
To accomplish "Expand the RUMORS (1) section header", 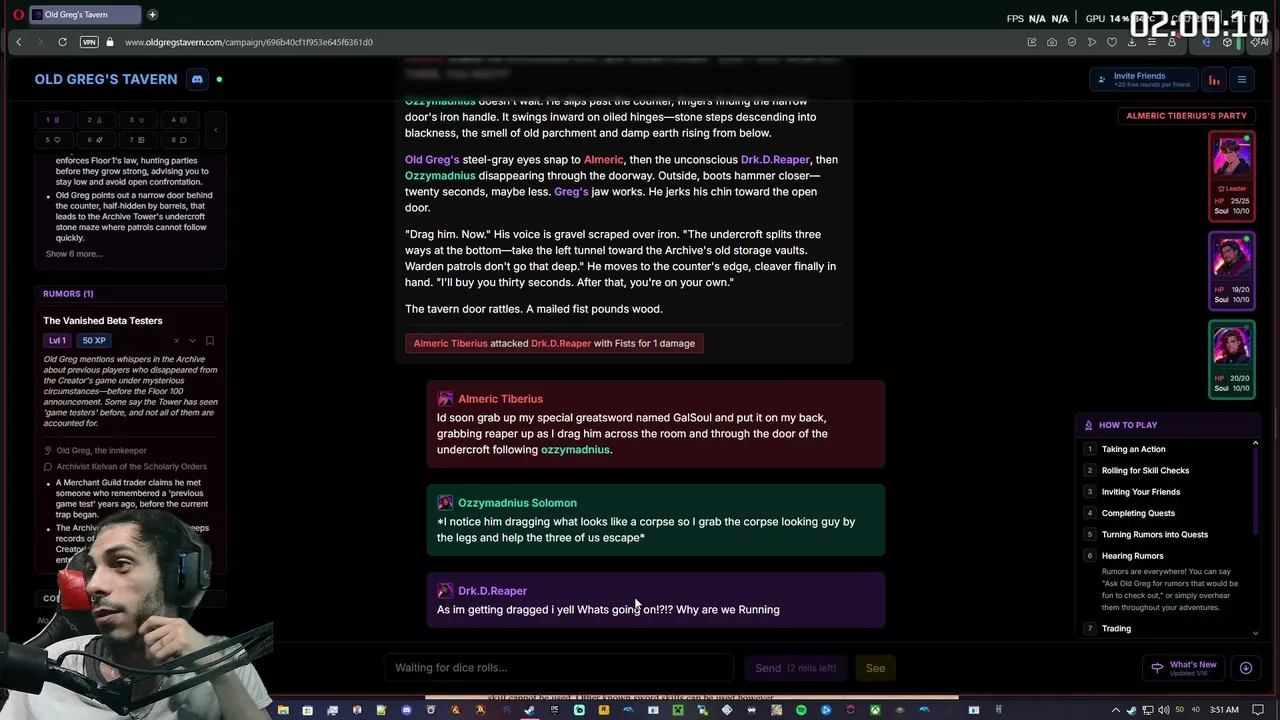I will tap(131, 293).
